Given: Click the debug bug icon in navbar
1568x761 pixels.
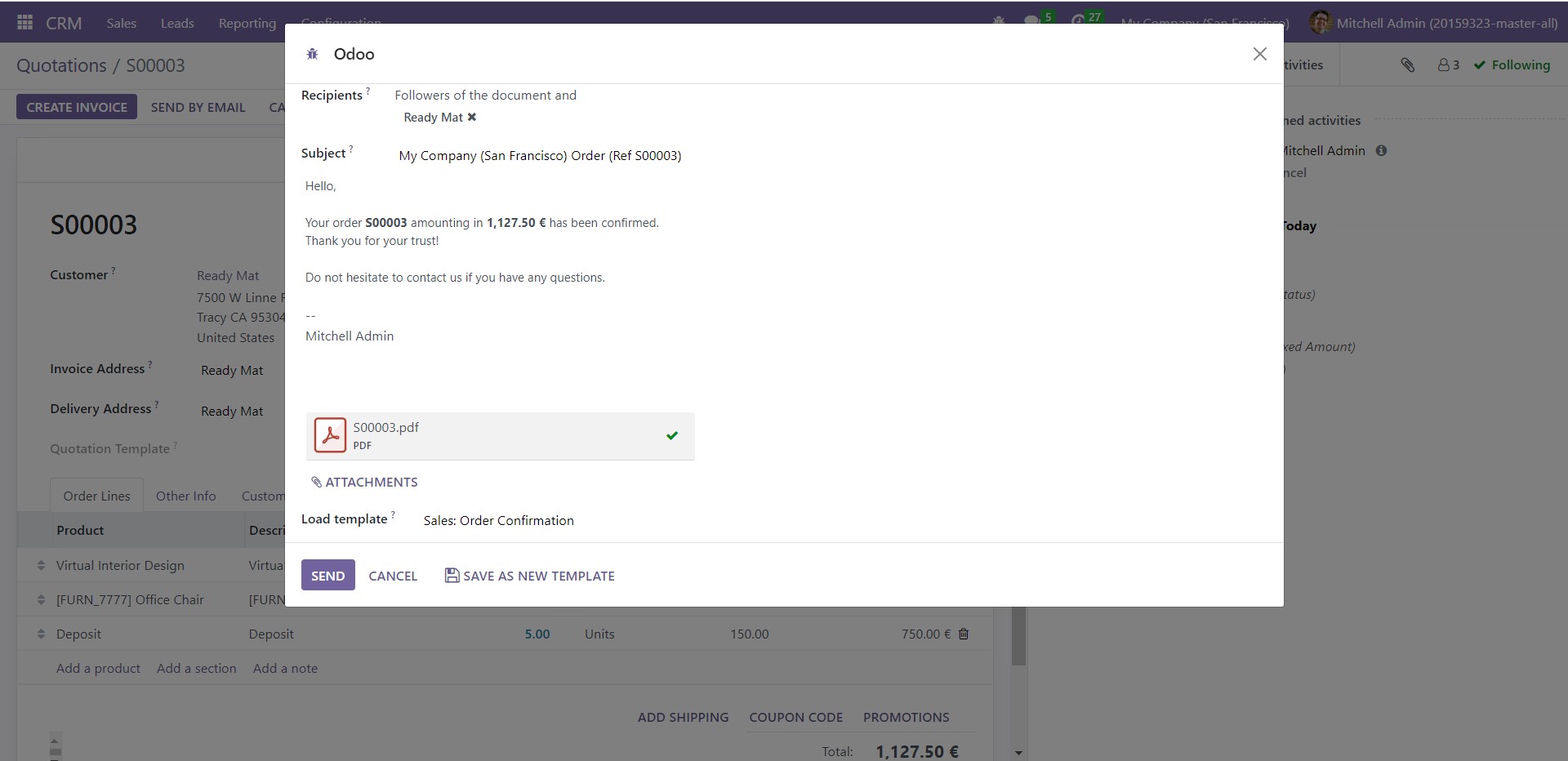Looking at the screenshot, I should pyautogui.click(x=998, y=20).
